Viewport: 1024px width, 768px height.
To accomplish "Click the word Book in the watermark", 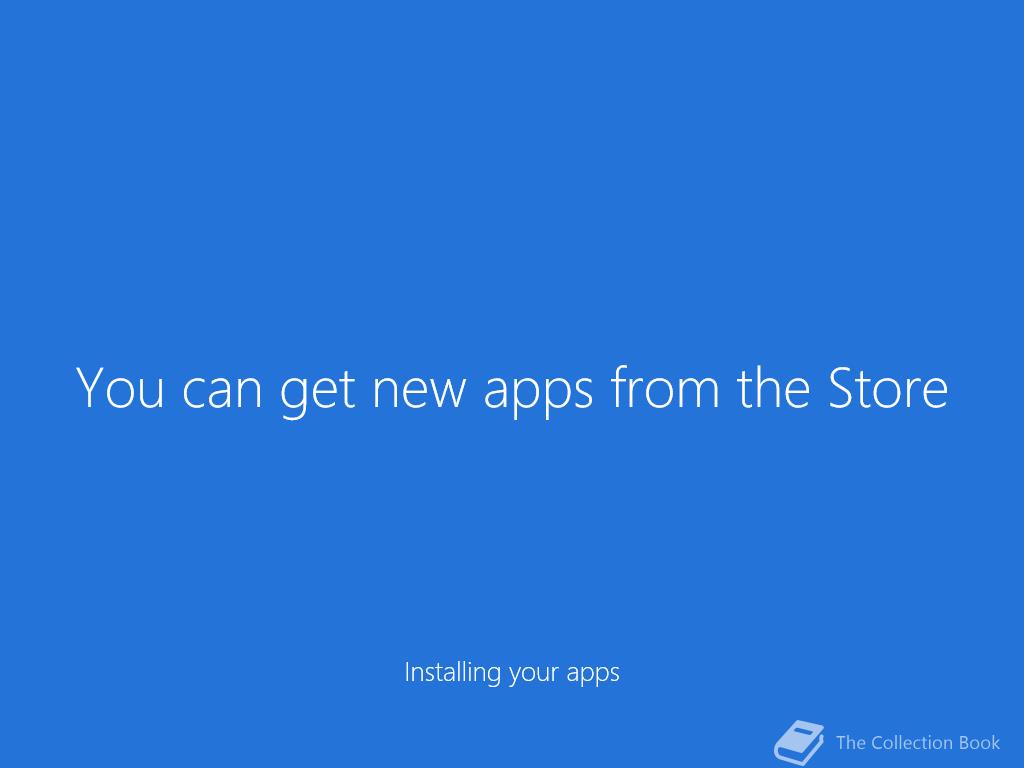I will pos(979,743).
